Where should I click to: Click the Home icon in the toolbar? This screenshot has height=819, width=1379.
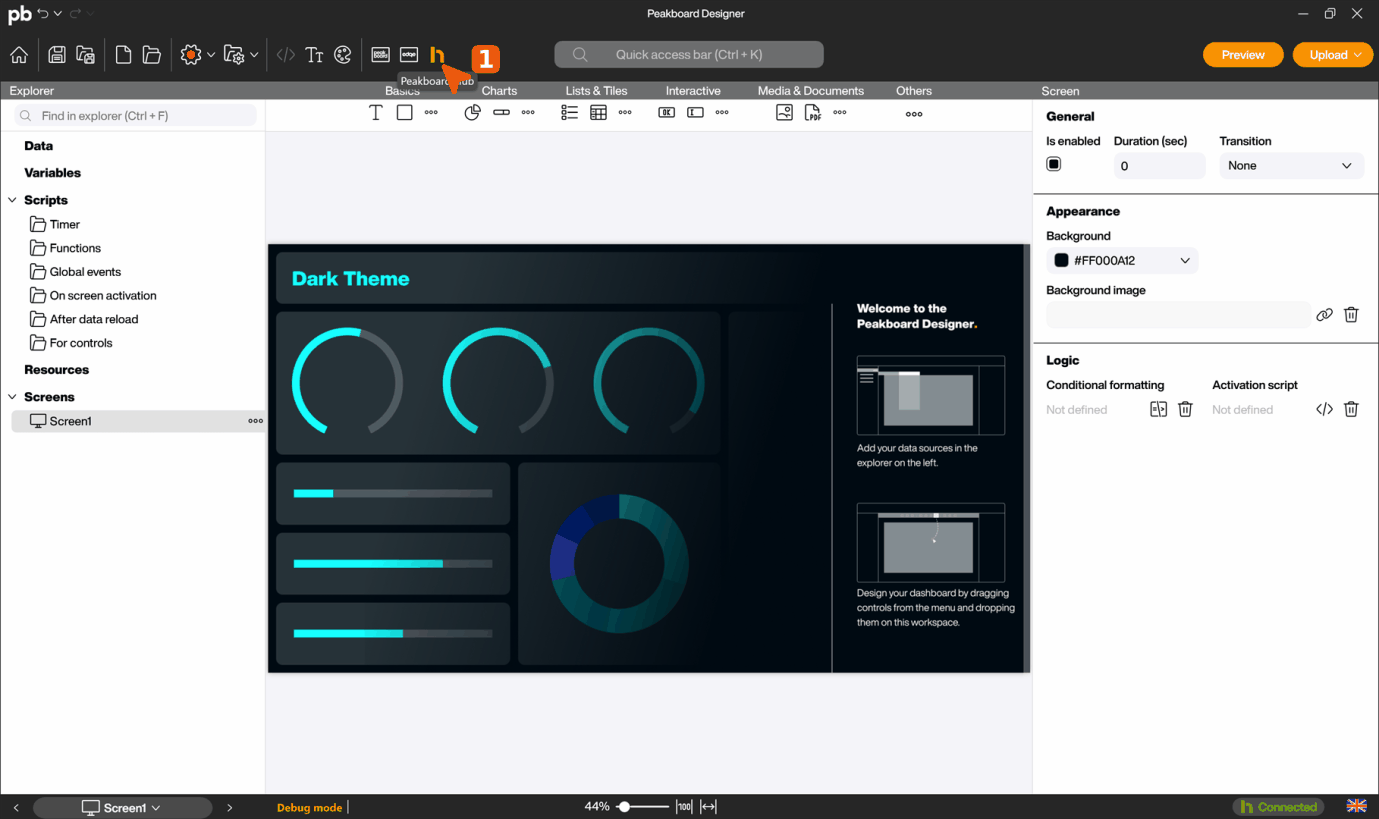tap(19, 55)
